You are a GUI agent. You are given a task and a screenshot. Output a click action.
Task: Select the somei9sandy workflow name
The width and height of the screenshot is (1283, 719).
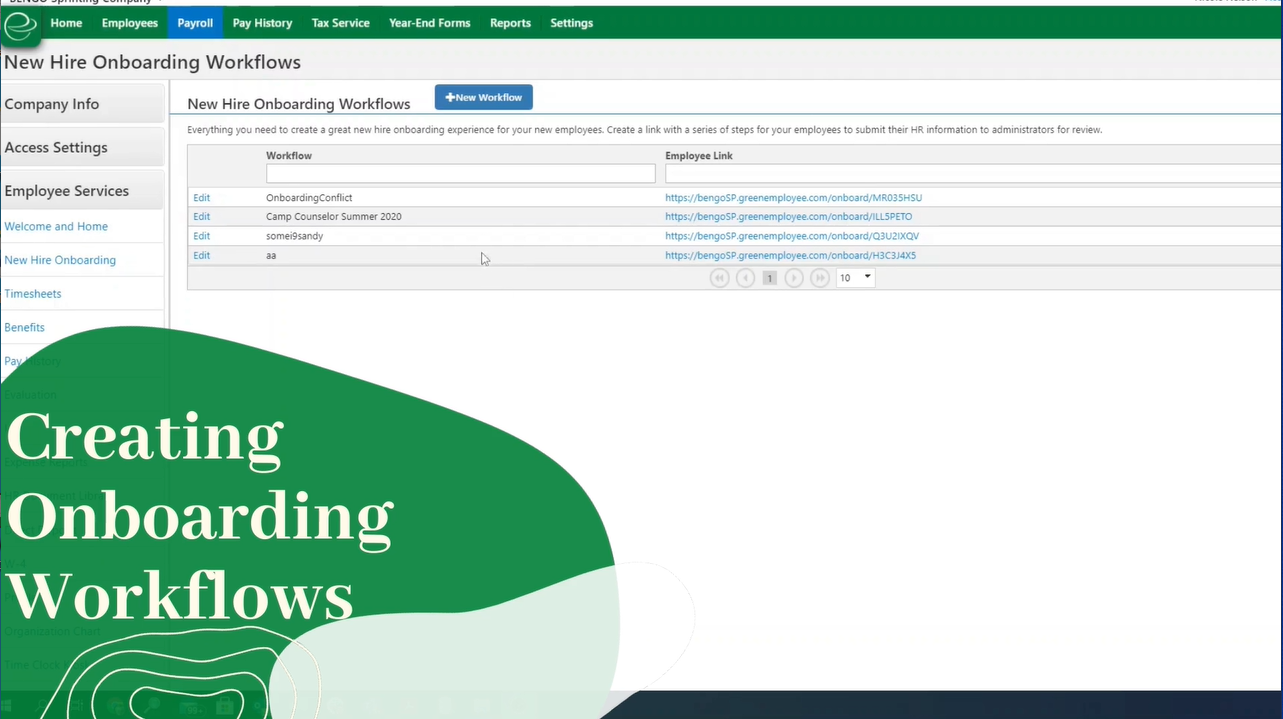coord(294,236)
